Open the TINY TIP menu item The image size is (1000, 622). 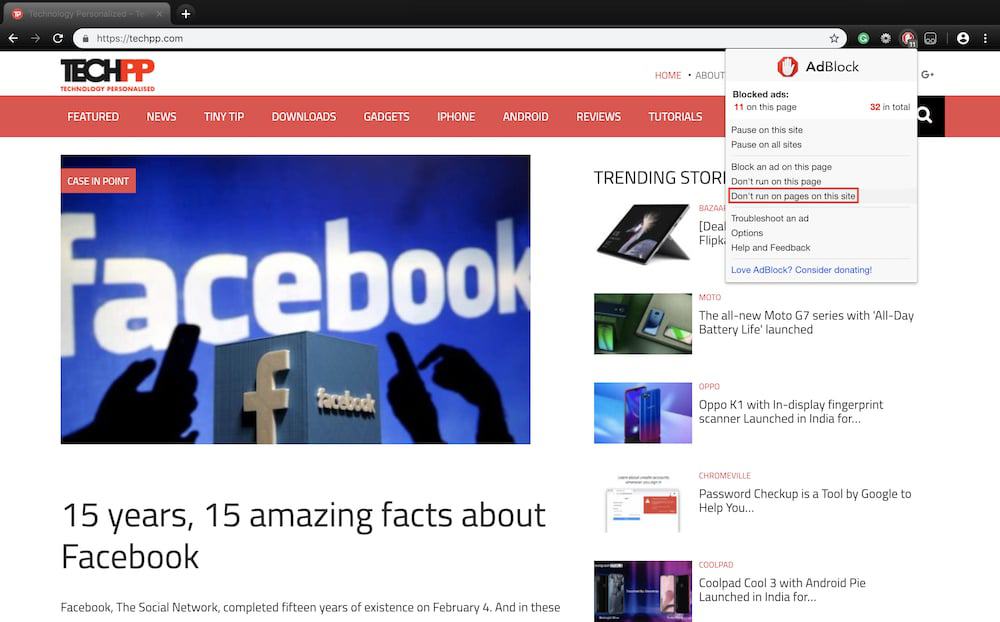click(224, 117)
